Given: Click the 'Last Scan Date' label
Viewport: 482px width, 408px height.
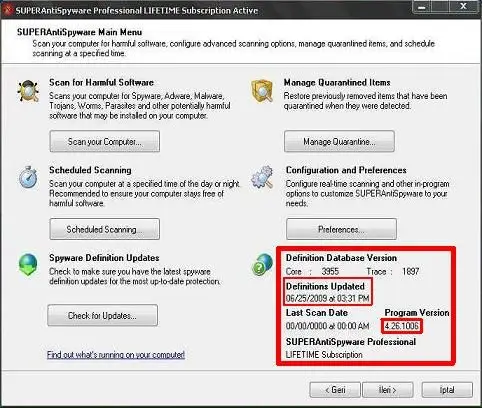Looking at the screenshot, I should (x=317, y=313).
